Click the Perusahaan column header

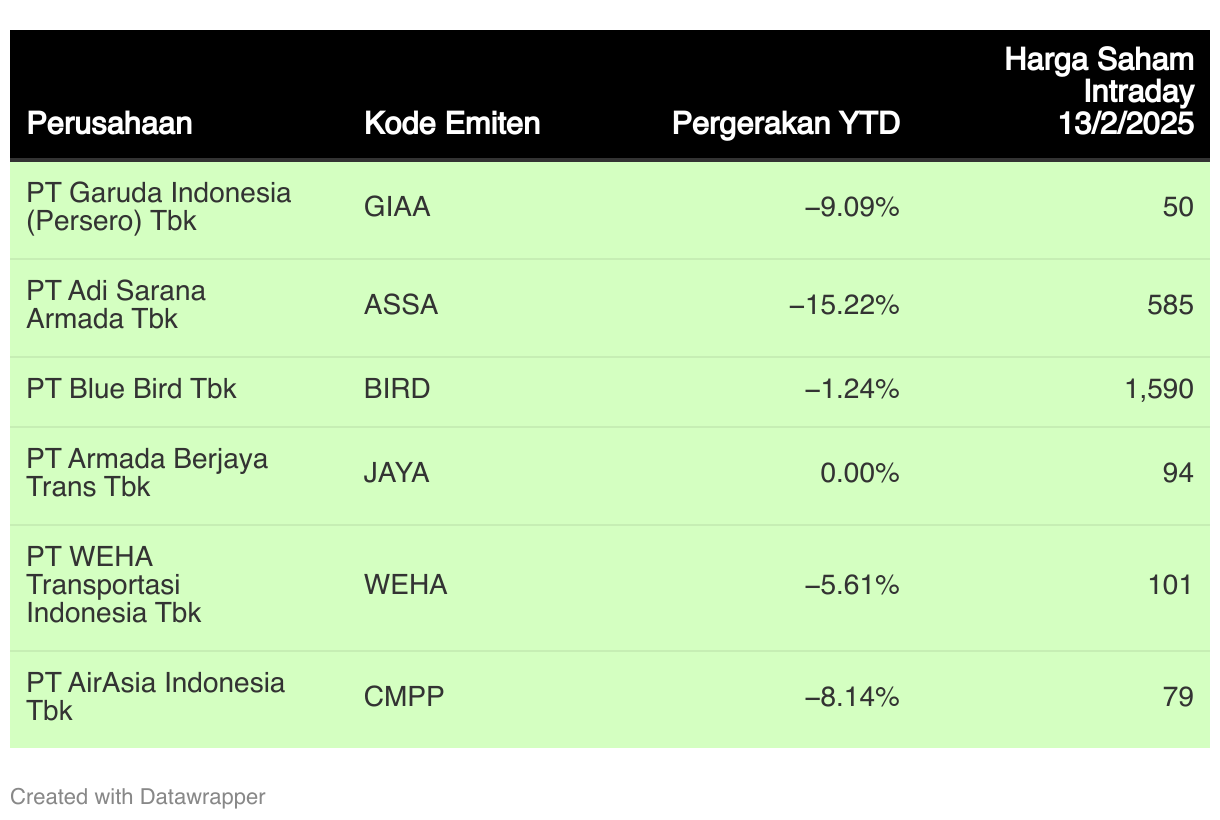point(109,123)
